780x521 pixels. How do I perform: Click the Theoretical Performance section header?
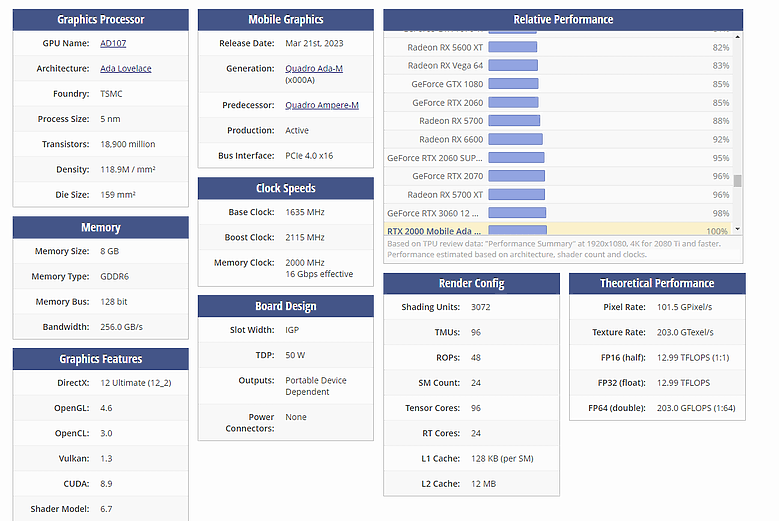coord(657,284)
